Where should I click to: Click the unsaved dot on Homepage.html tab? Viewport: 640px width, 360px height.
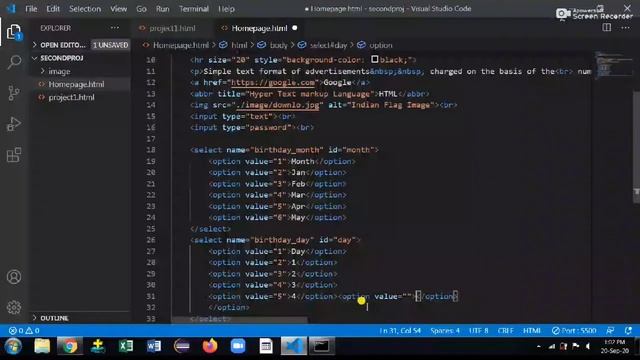click(x=295, y=28)
